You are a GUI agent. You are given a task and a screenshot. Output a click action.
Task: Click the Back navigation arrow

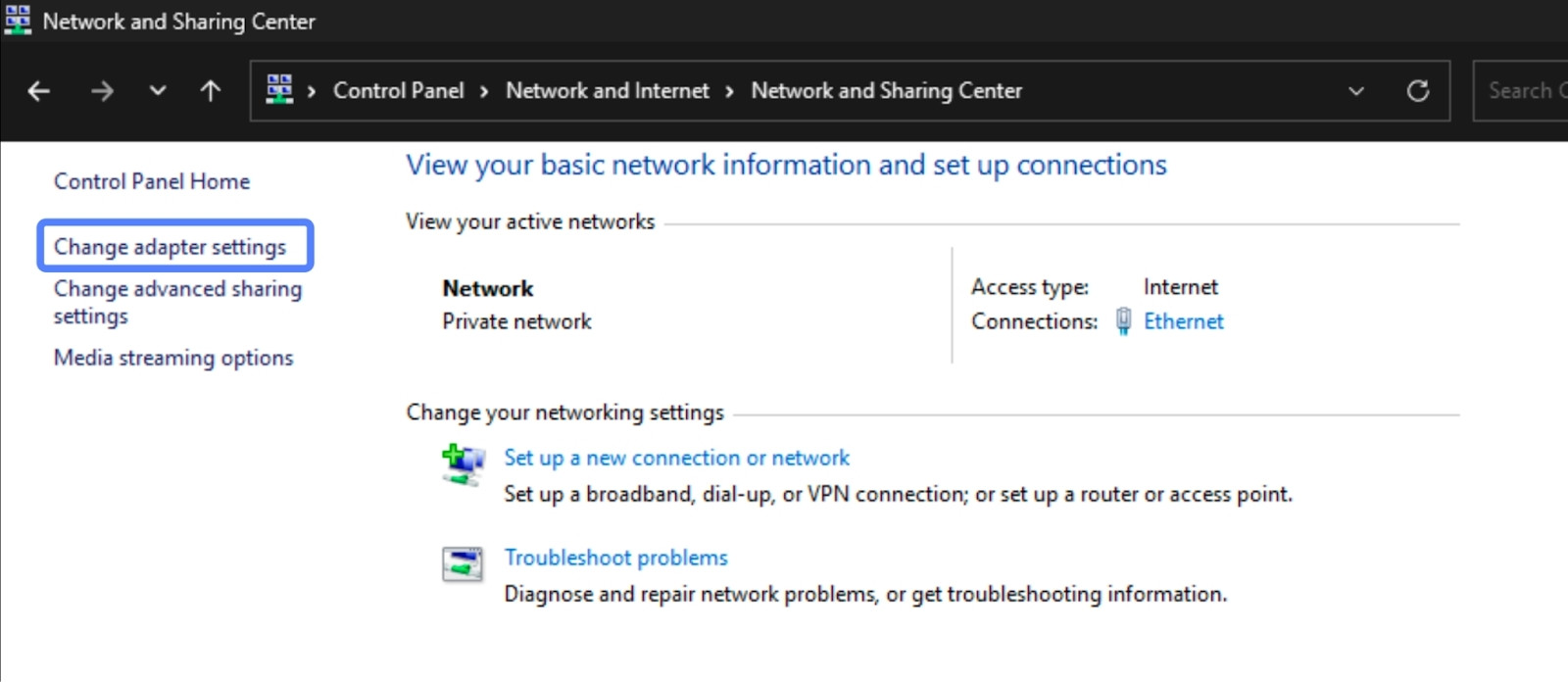39,91
